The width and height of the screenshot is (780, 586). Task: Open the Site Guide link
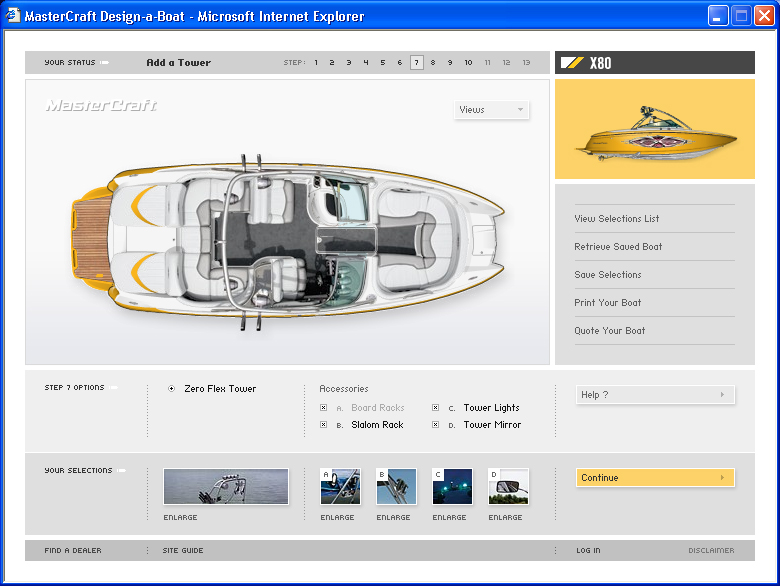183,551
